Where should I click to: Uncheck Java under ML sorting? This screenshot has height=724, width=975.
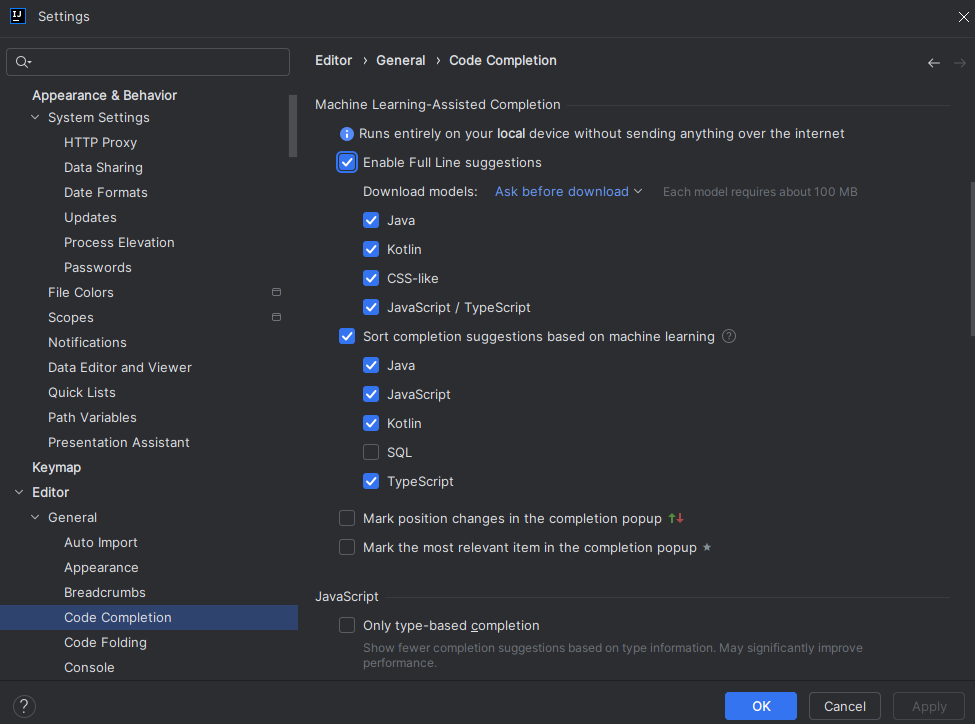click(371, 365)
